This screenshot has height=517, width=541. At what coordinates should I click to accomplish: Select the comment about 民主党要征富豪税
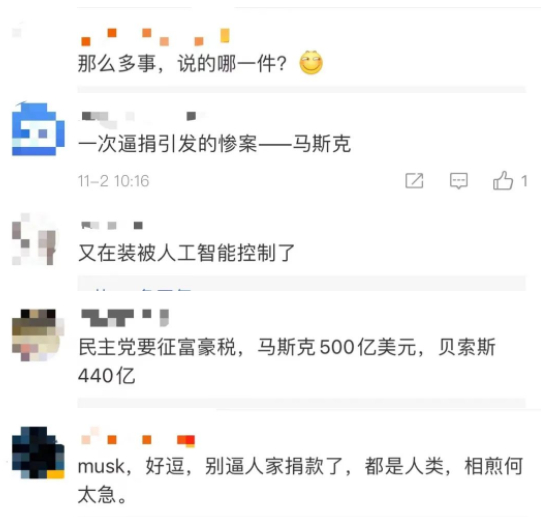287,361
